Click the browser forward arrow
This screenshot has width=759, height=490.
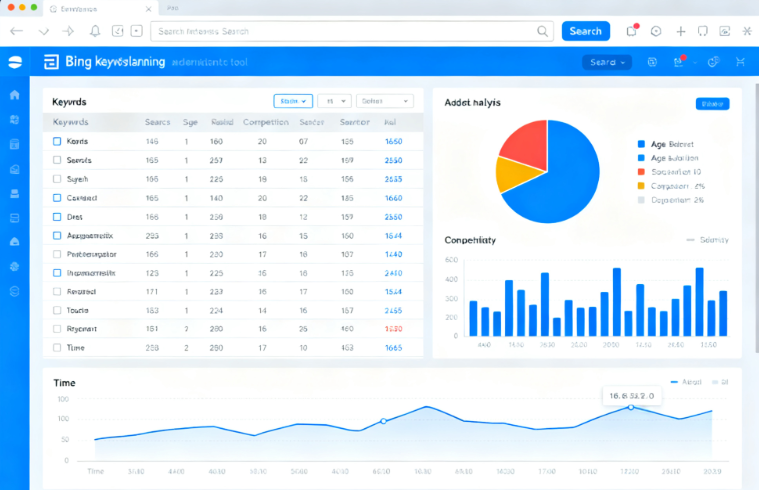point(68,31)
